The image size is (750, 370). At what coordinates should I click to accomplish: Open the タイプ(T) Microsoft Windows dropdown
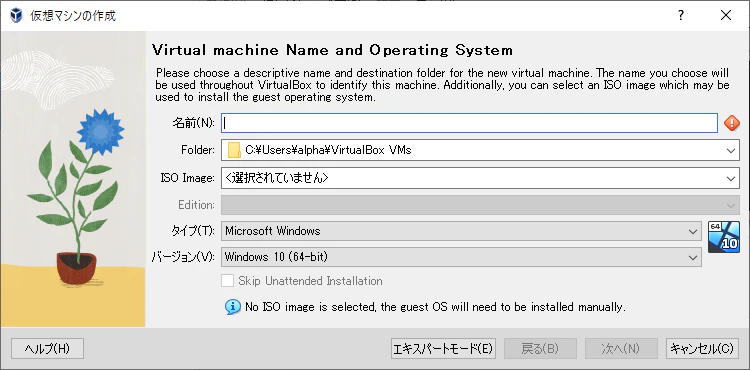click(x=461, y=231)
